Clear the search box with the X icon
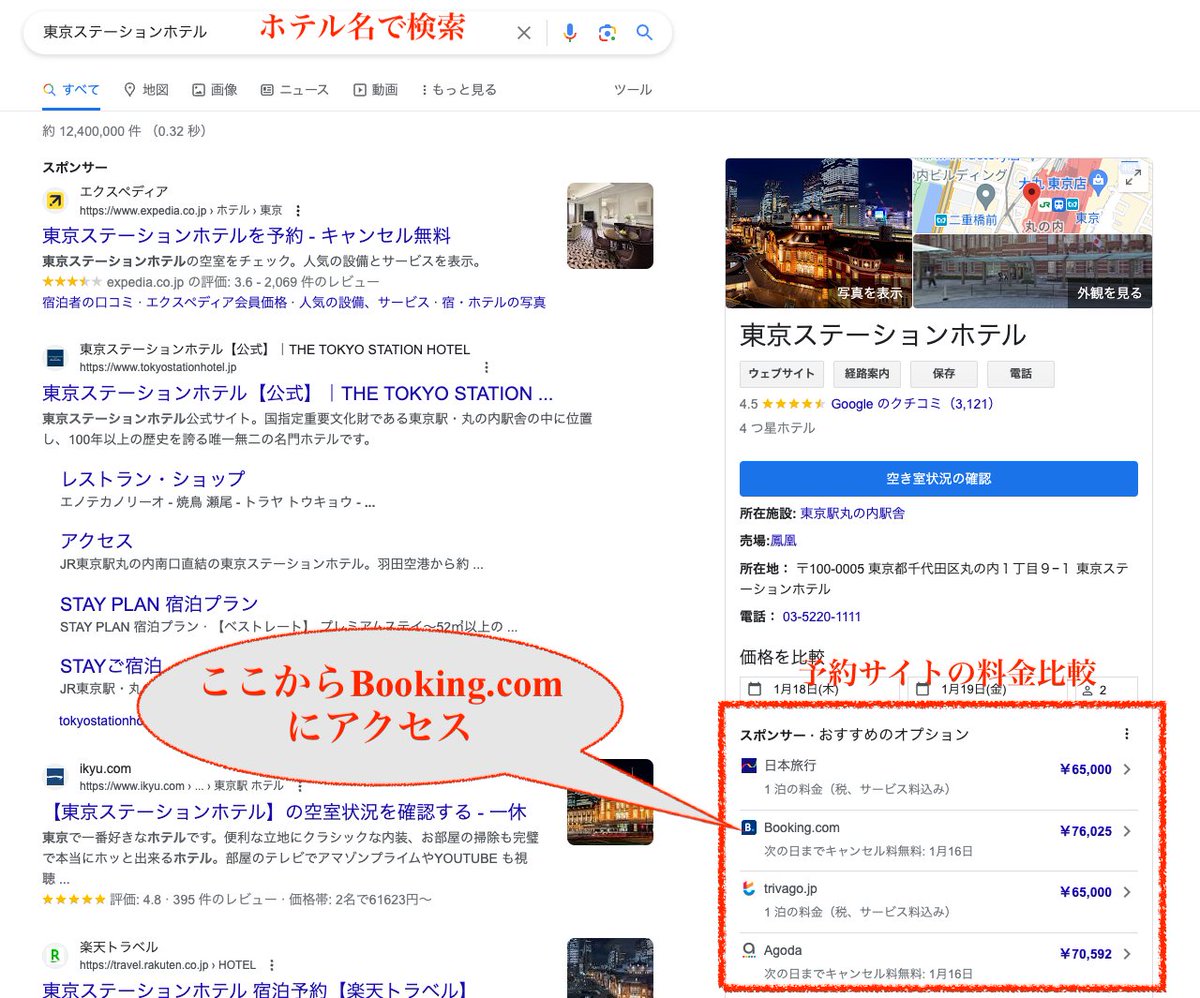1200x998 pixels. pos(524,33)
